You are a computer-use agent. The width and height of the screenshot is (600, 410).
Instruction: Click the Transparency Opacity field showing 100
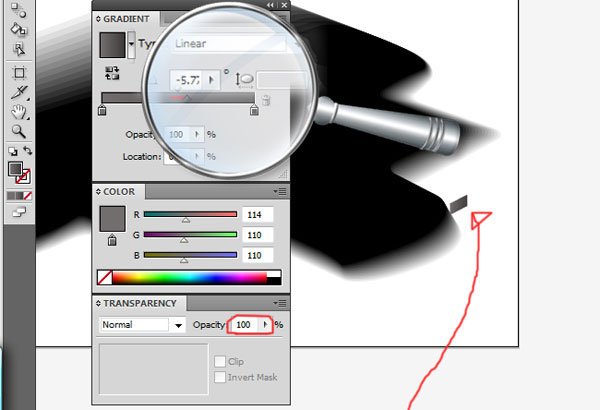point(245,325)
